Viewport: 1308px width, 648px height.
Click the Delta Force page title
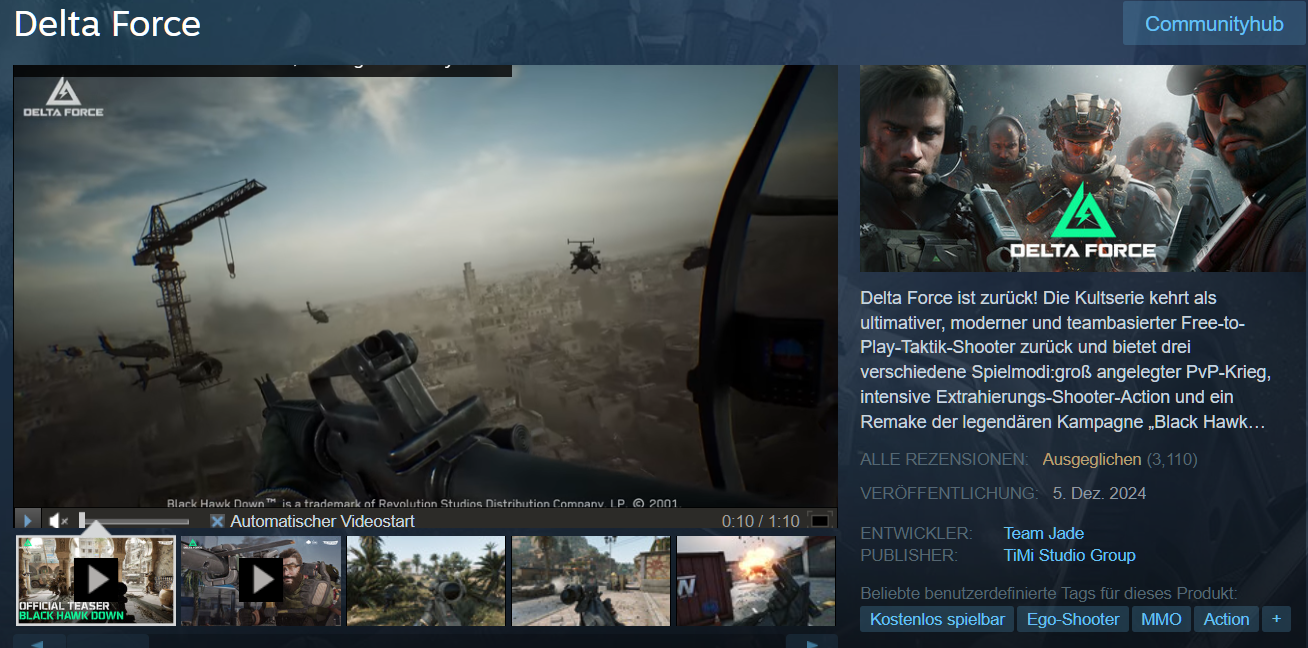click(x=108, y=24)
